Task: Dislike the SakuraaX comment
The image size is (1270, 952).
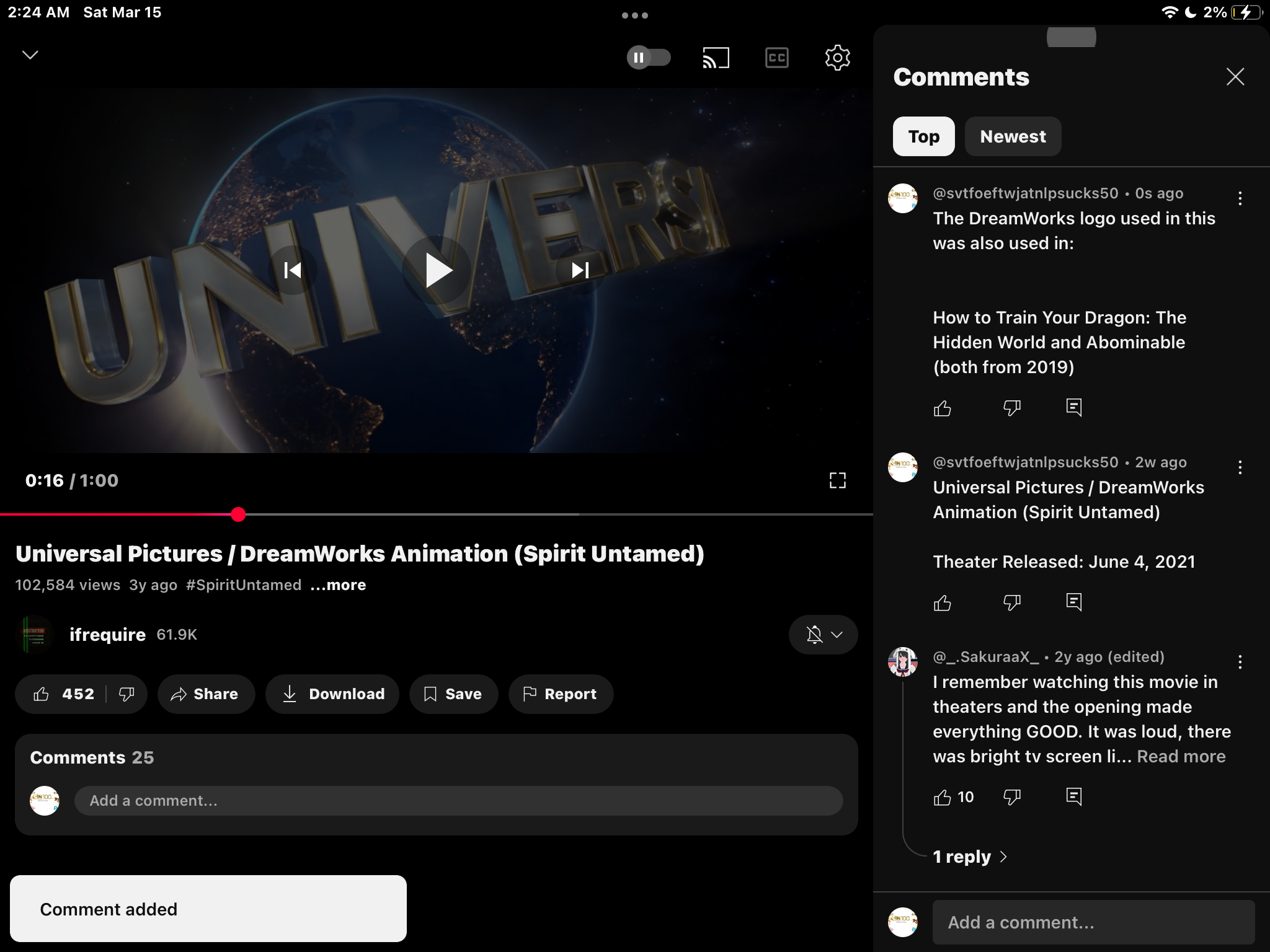Action: [x=1011, y=797]
